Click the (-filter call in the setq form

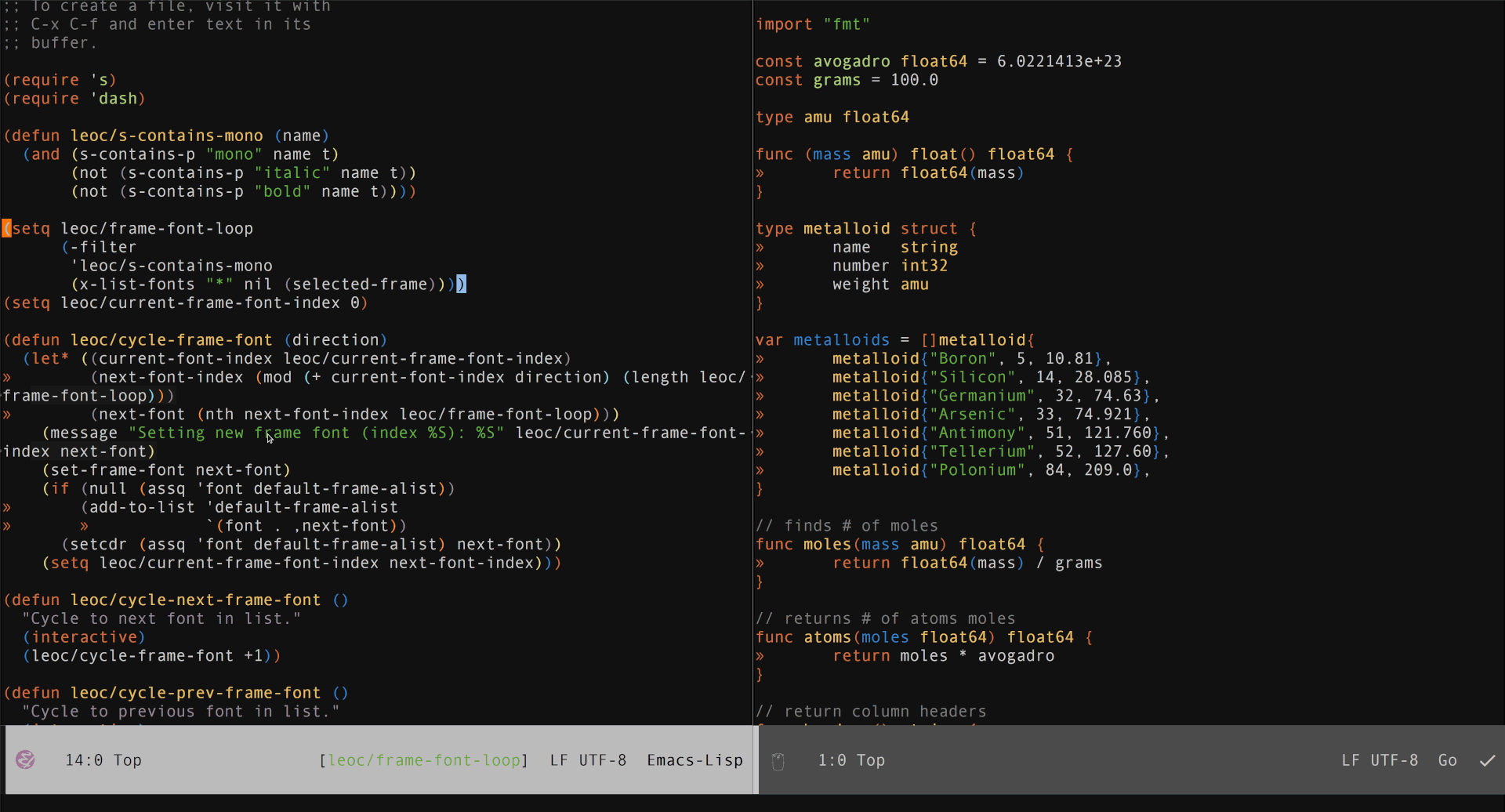99,247
